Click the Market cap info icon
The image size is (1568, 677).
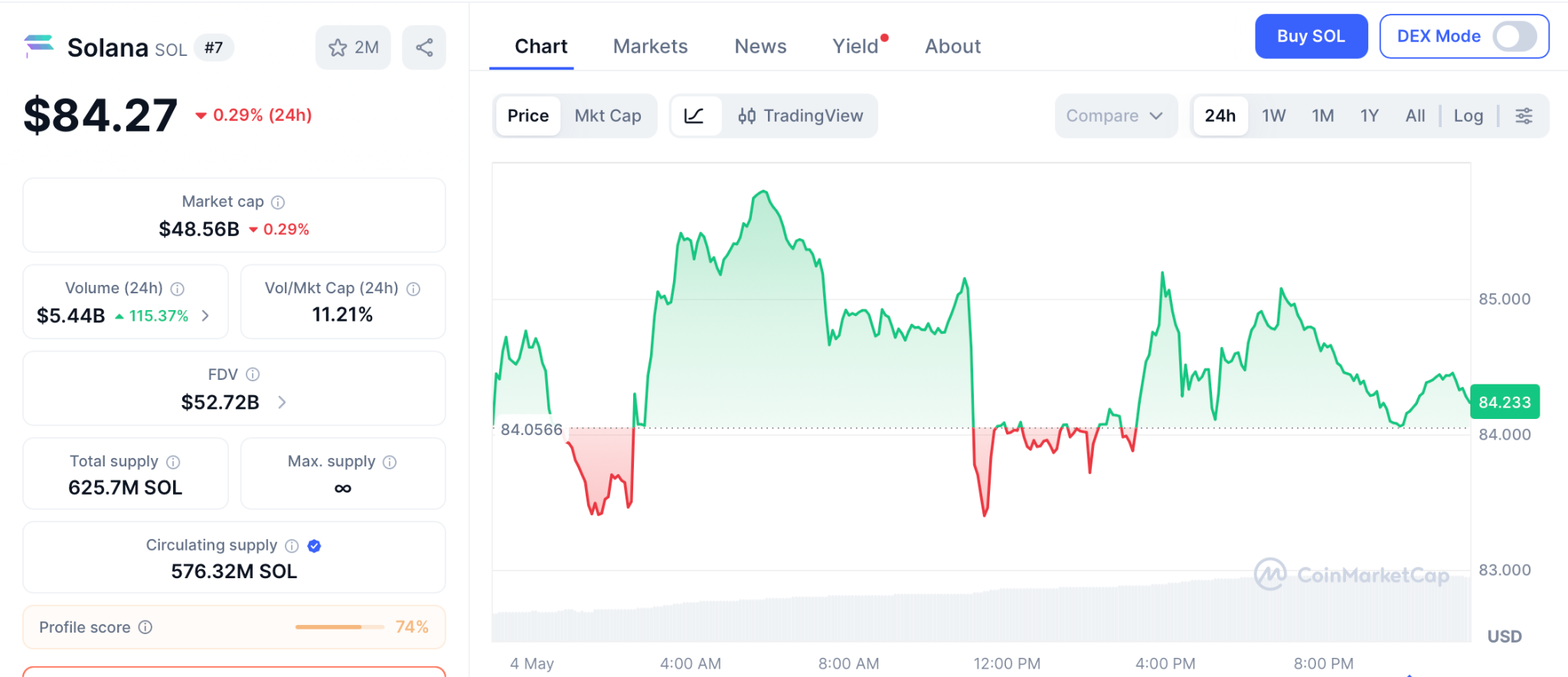pyautogui.click(x=278, y=202)
